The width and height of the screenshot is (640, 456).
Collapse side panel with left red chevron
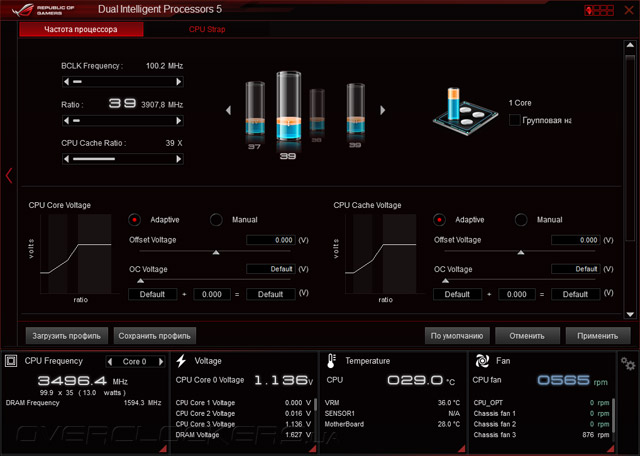[9, 176]
